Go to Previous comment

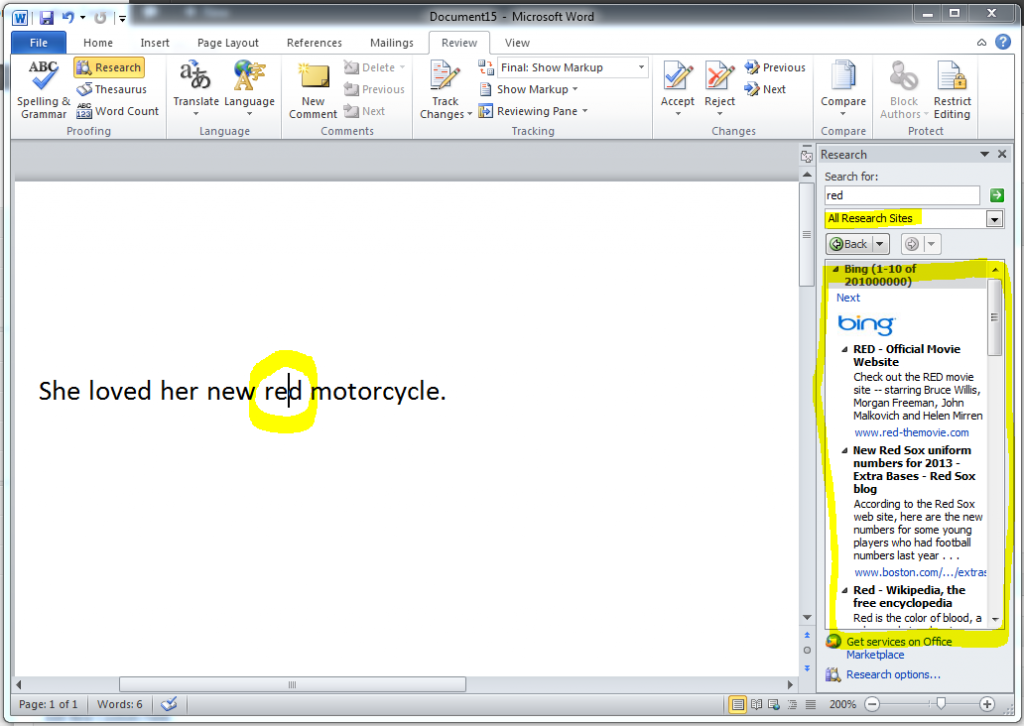374,89
